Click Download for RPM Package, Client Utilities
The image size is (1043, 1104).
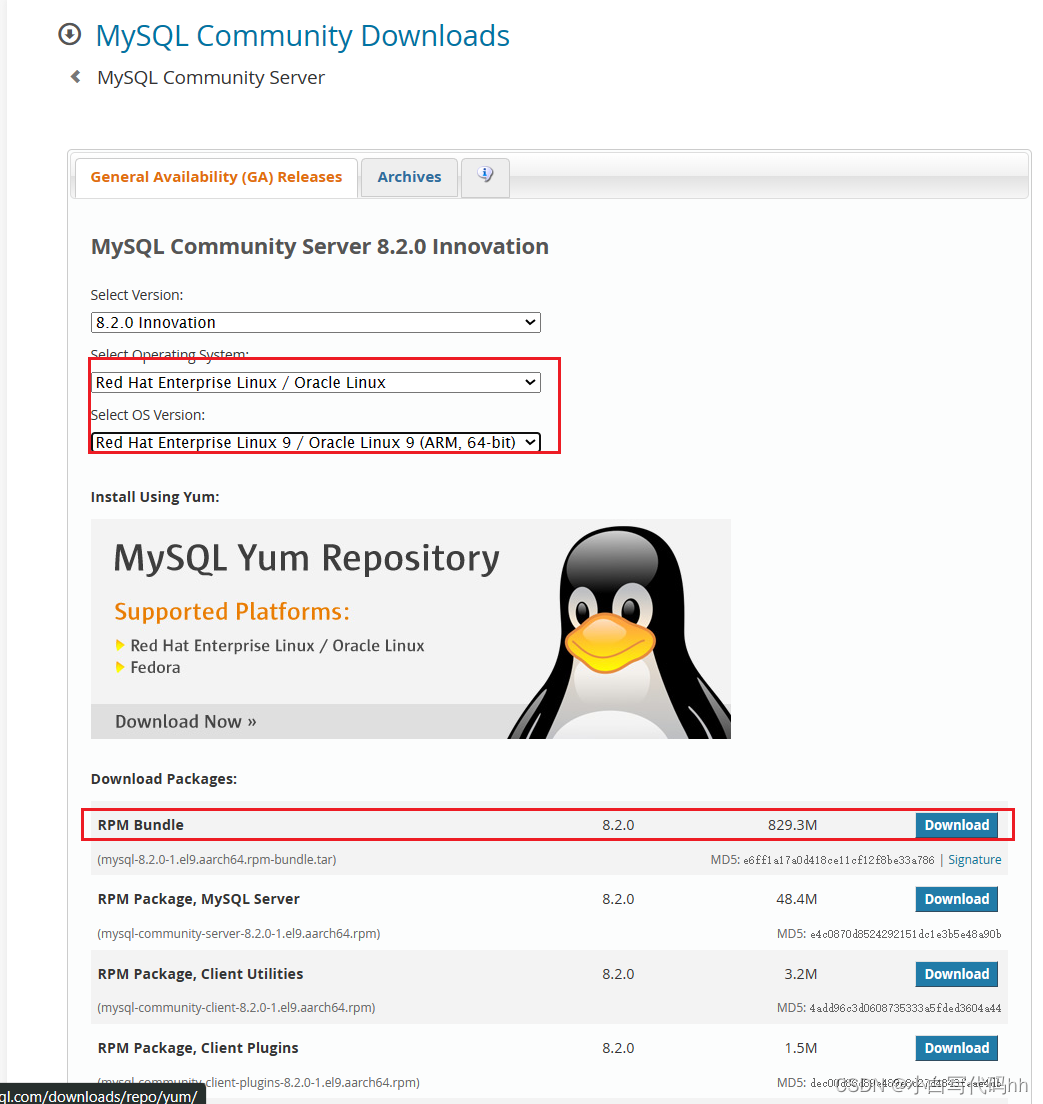(956, 973)
